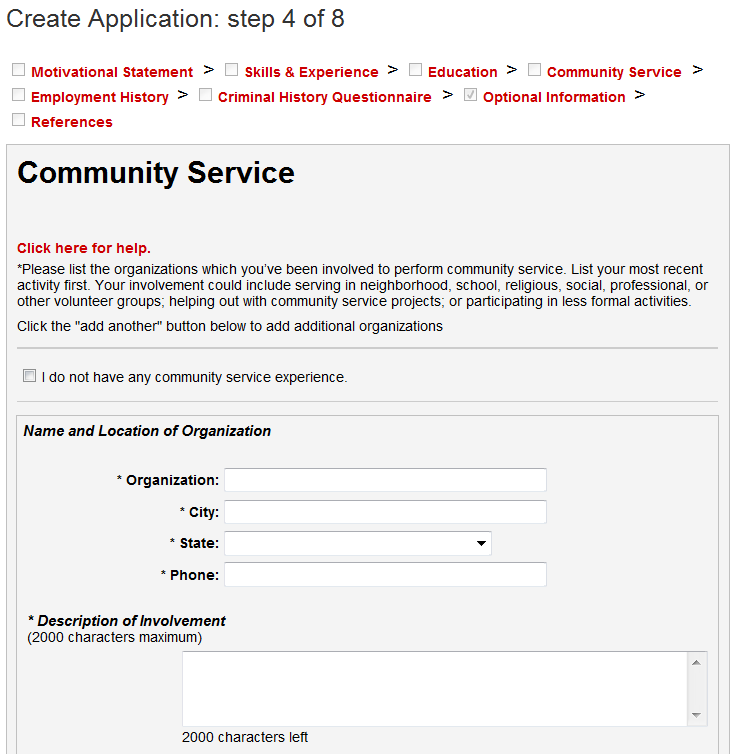735x754 pixels.
Task: Focus the Organization name field
Action: pos(385,480)
